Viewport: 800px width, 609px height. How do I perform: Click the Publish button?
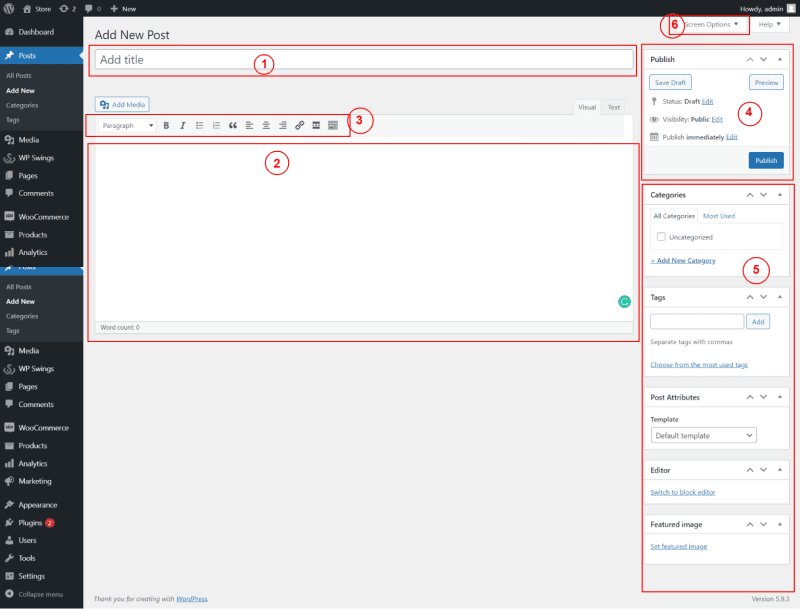pos(766,160)
